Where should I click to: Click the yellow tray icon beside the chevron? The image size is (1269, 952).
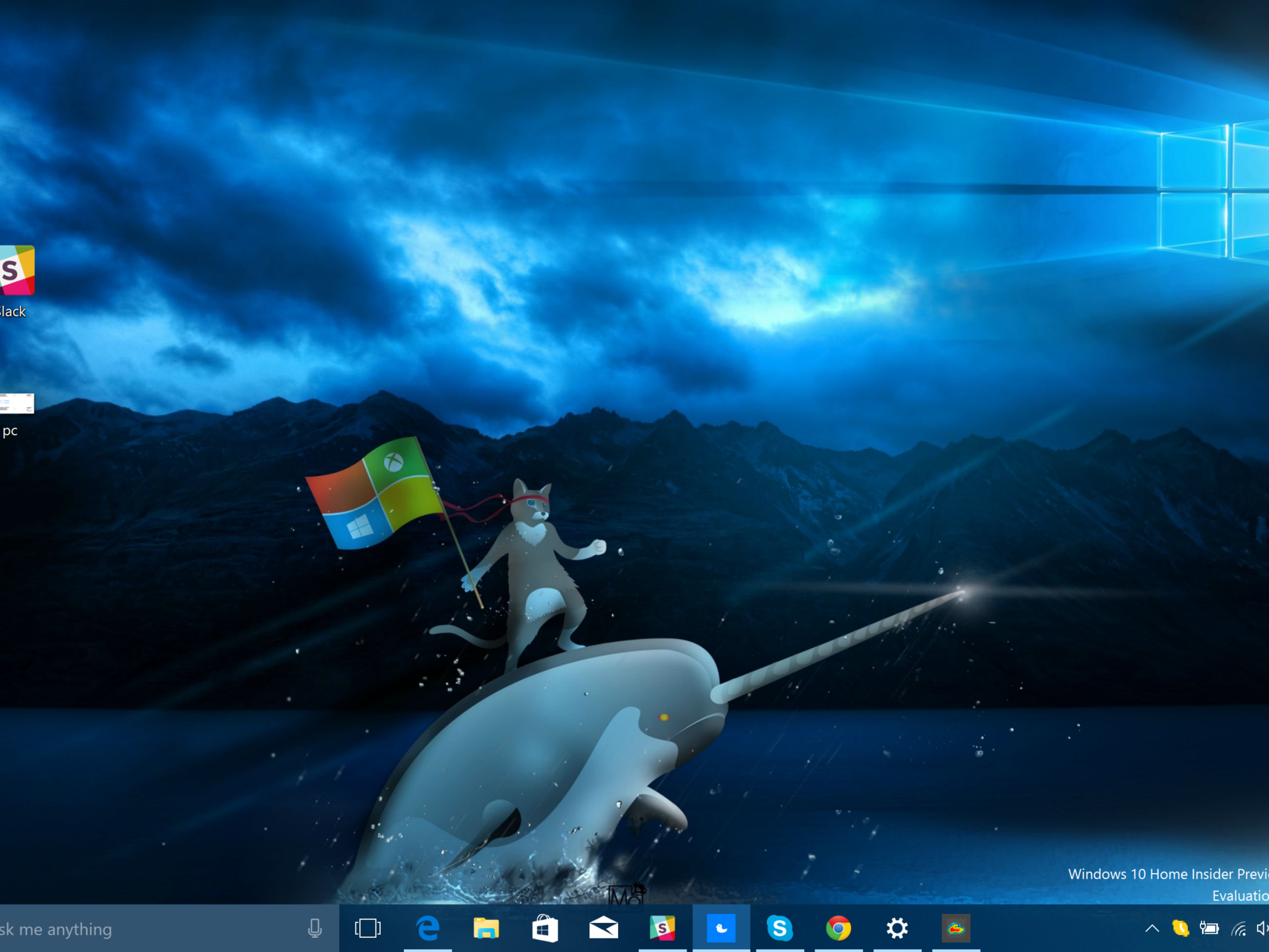click(1180, 928)
